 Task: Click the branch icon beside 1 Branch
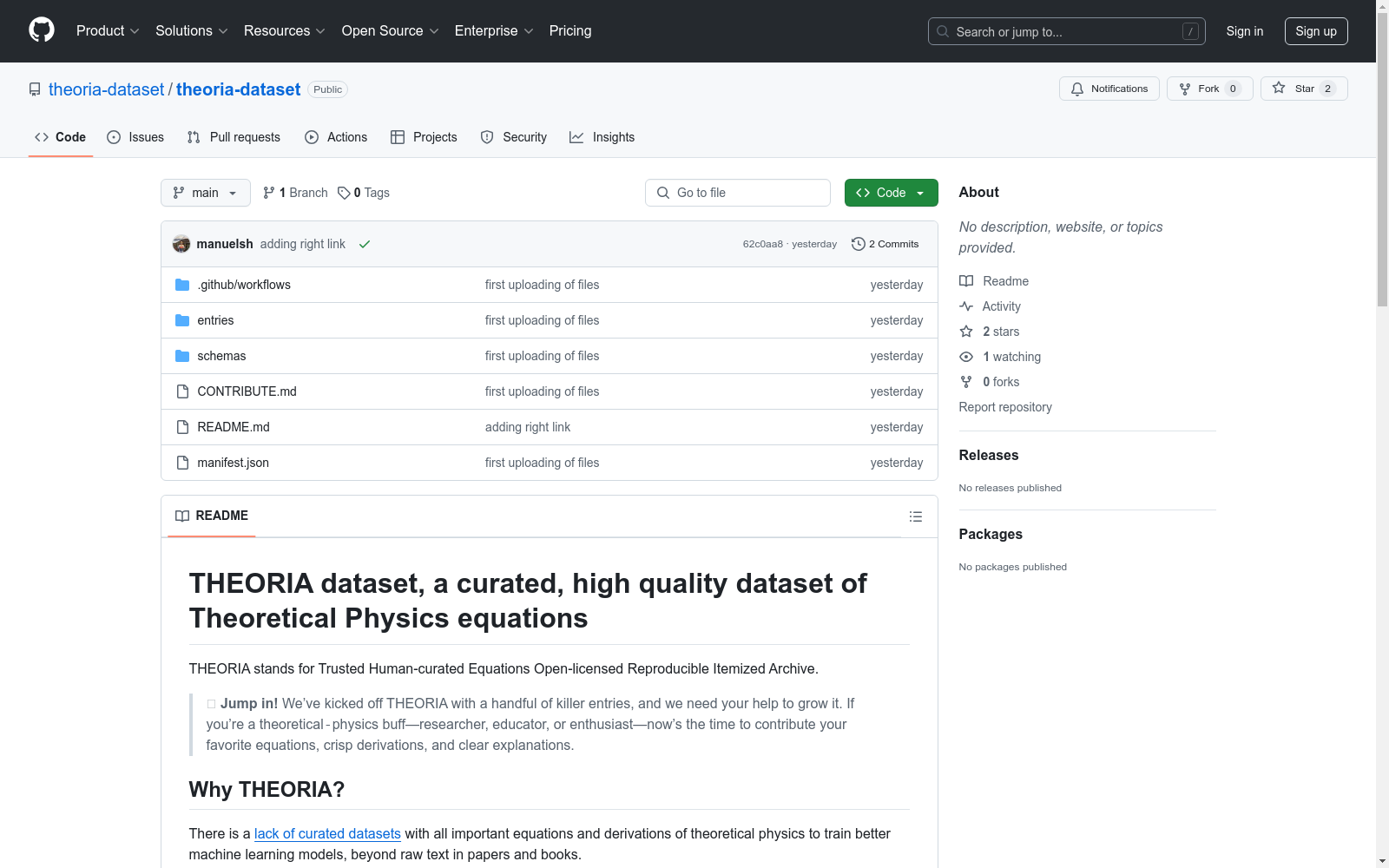[269, 193]
